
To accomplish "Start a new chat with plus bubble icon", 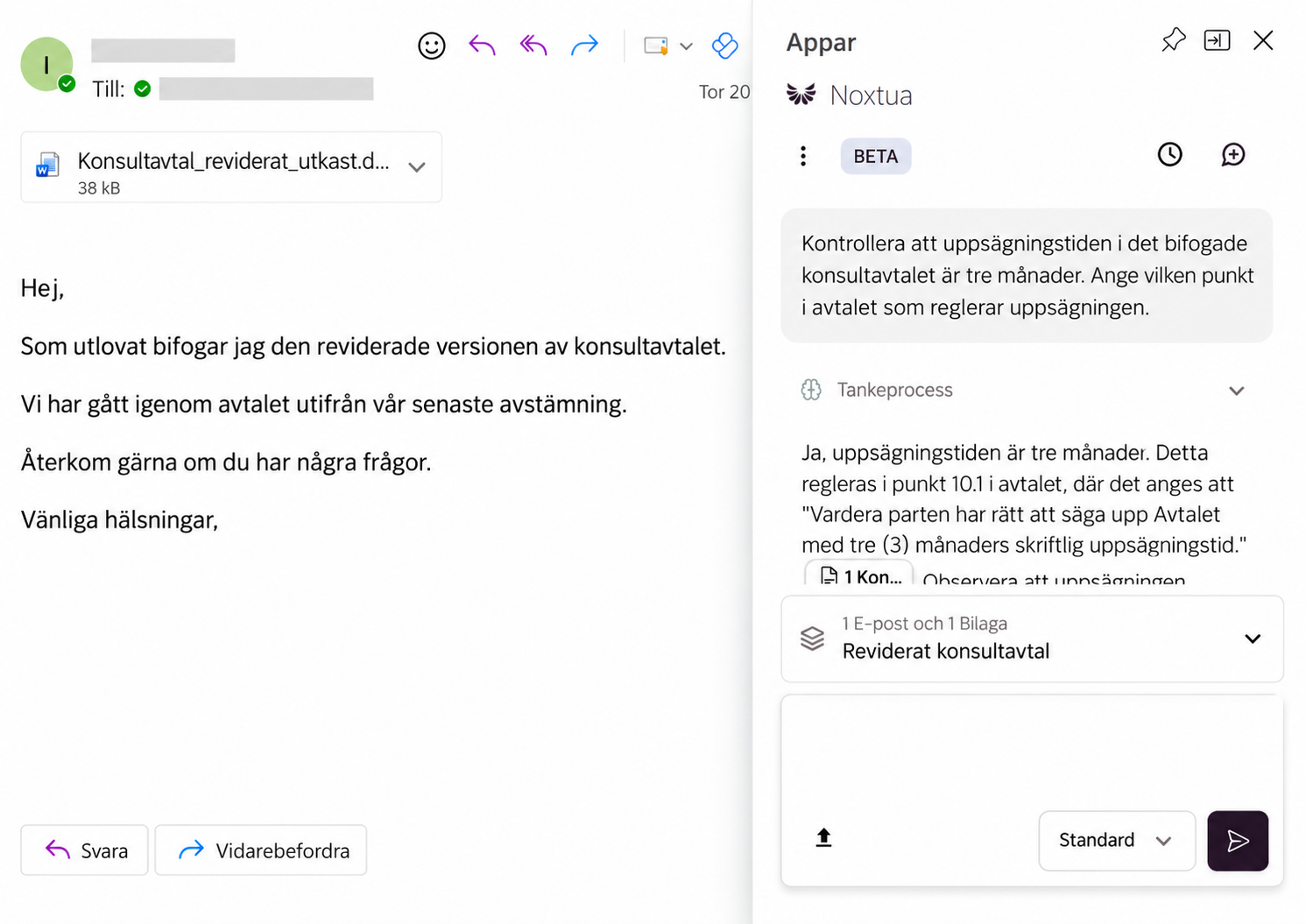I will point(1233,155).
